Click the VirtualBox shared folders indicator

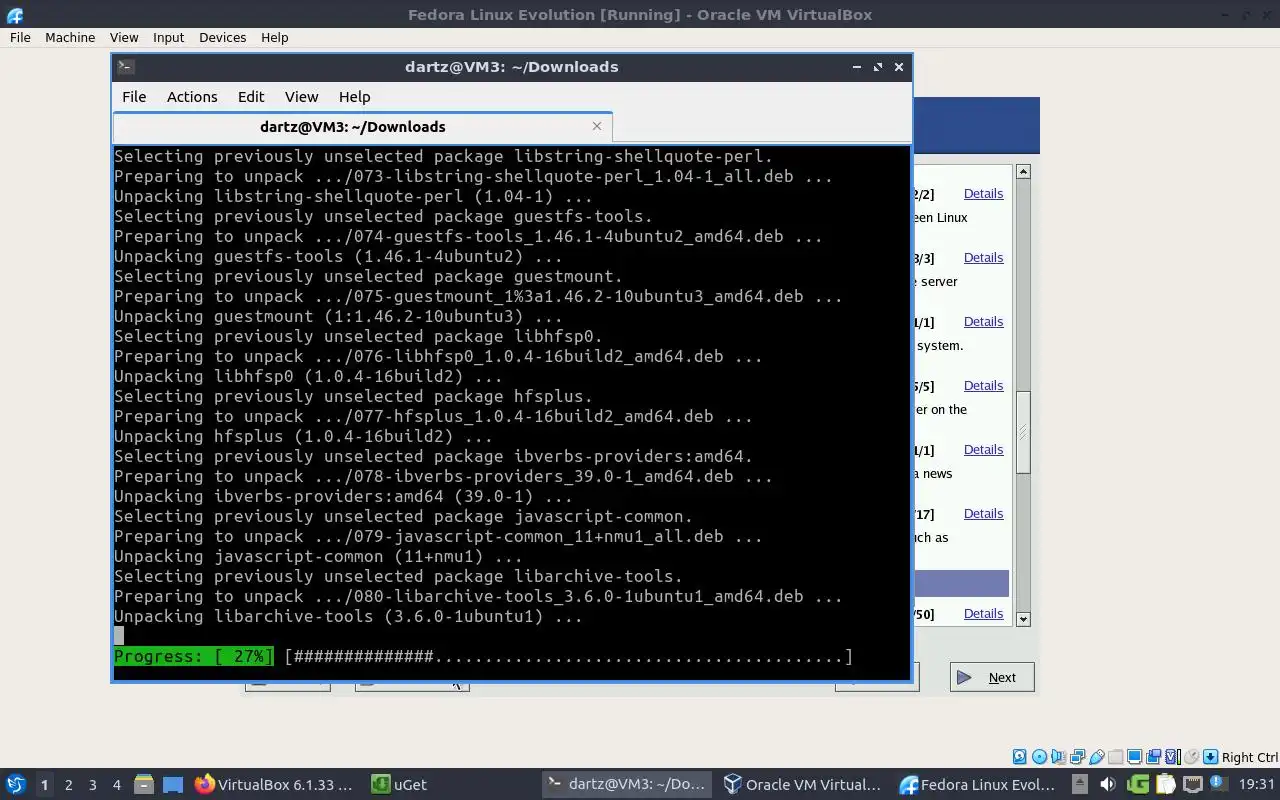(x=1115, y=757)
